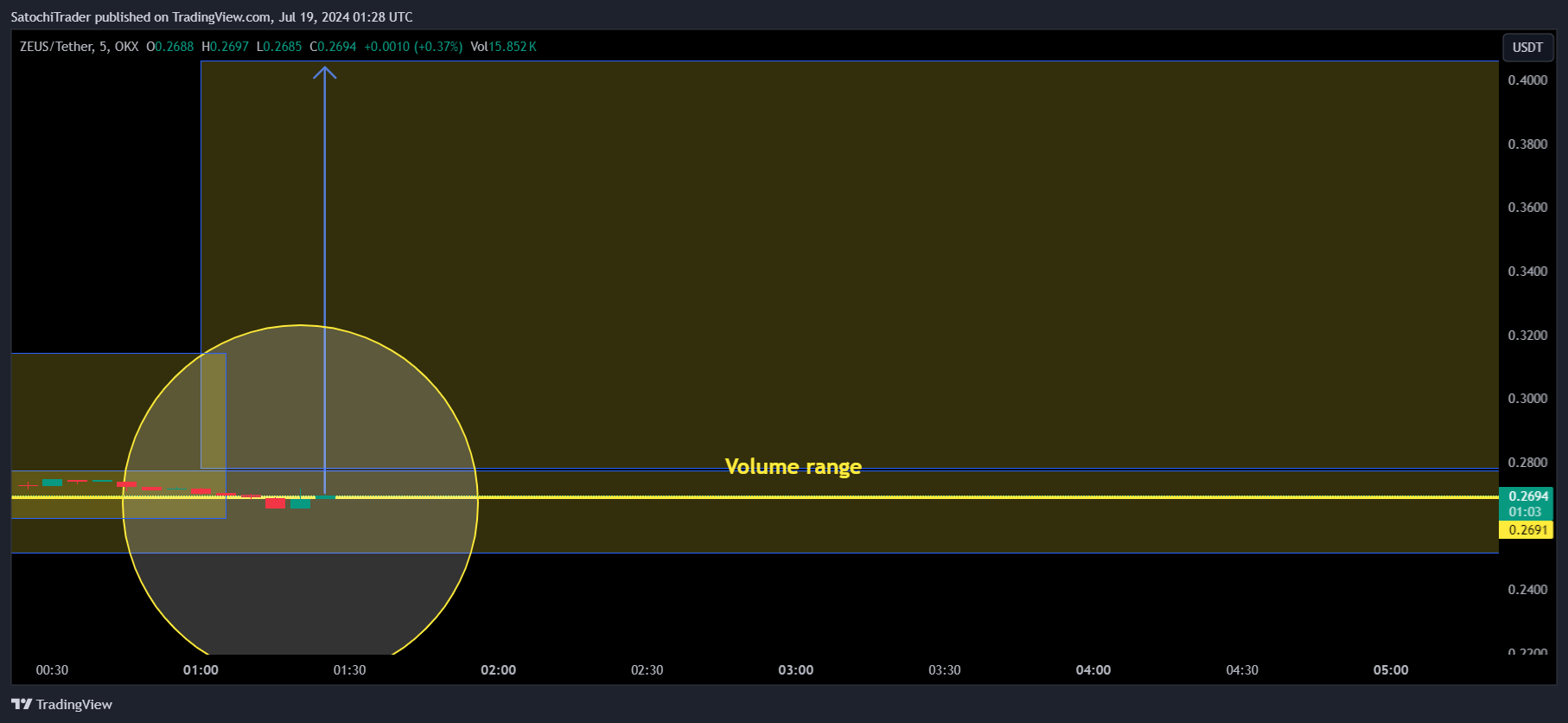The height and width of the screenshot is (723, 1568).
Task: Click the 0.3400 price axis label
Action: pyautogui.click(x=1527, y=272)
